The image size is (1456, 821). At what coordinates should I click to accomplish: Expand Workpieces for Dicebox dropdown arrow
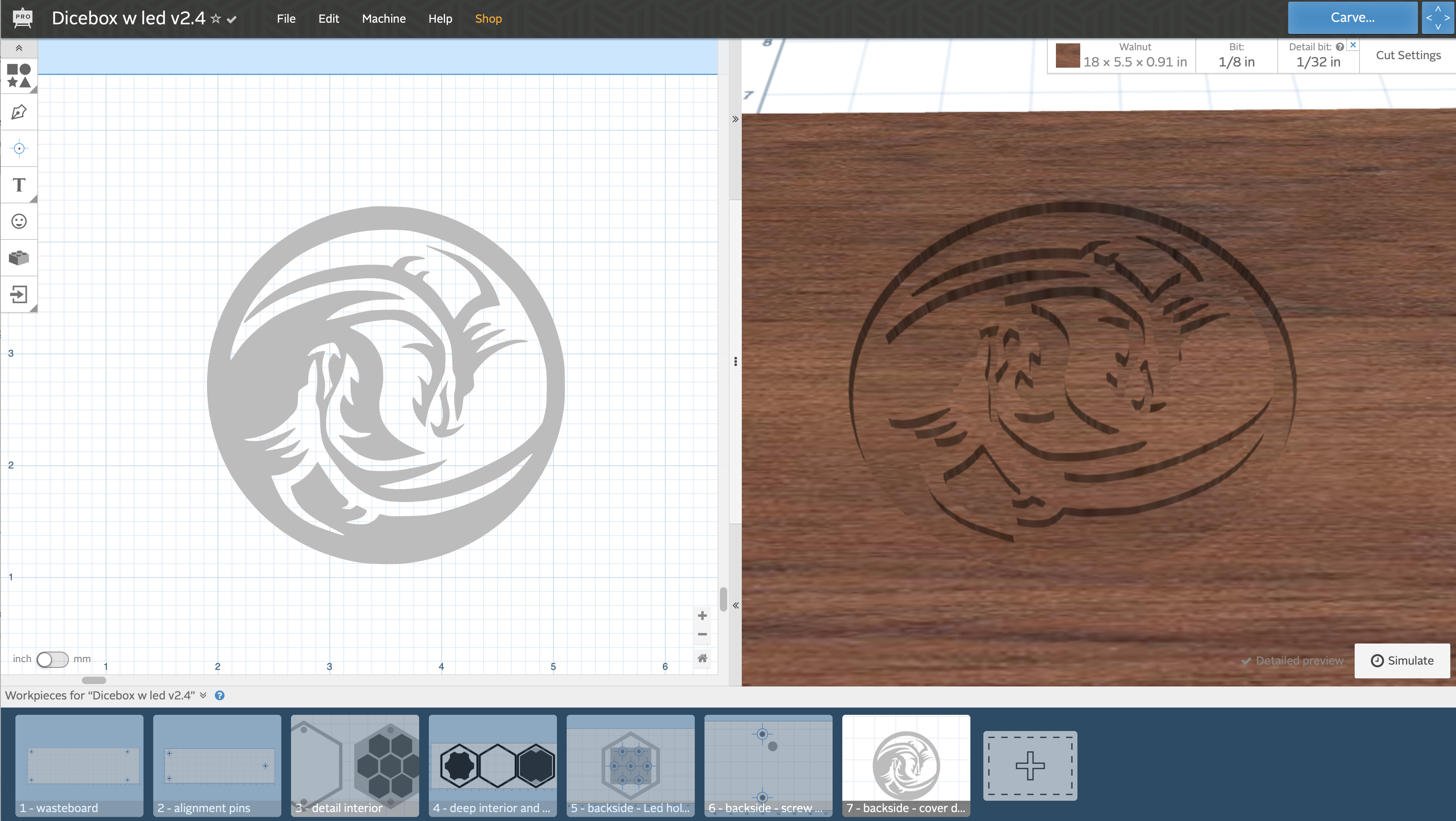(203, 695)
